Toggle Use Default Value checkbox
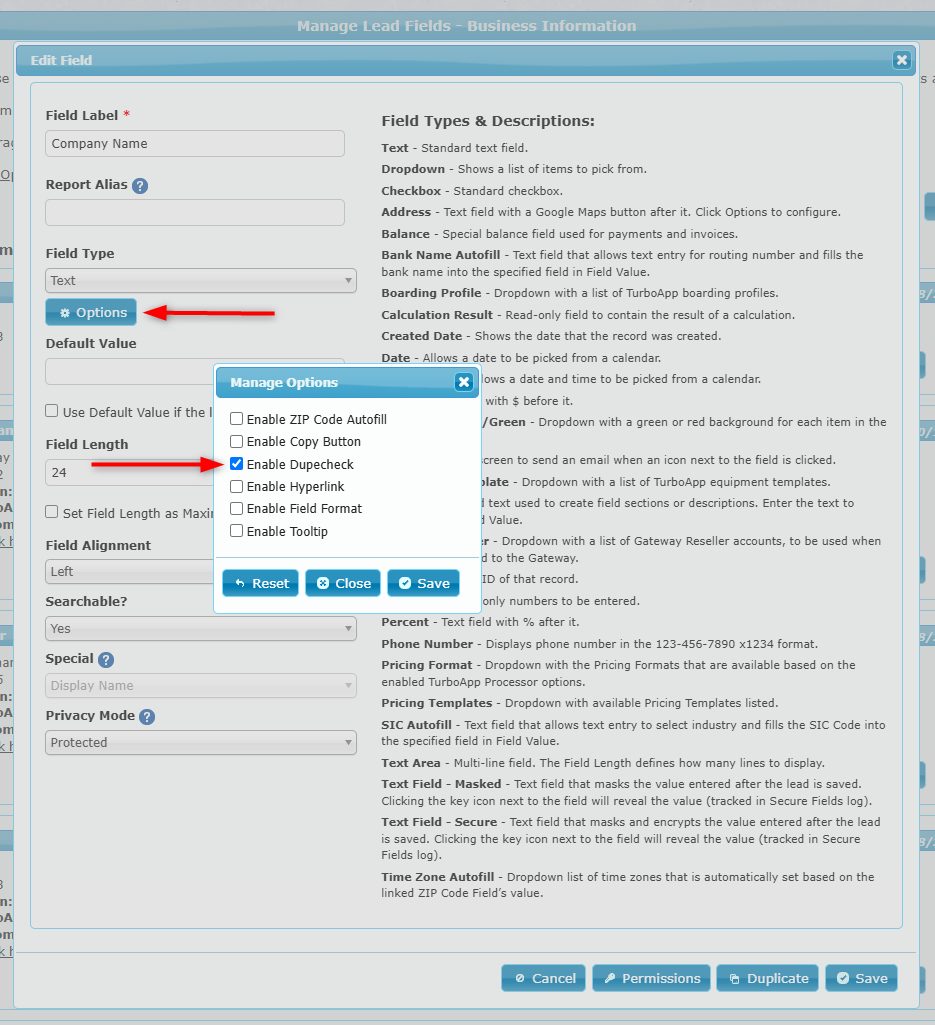Screen dimensions: 935x1025 click(x=52, y=411)
